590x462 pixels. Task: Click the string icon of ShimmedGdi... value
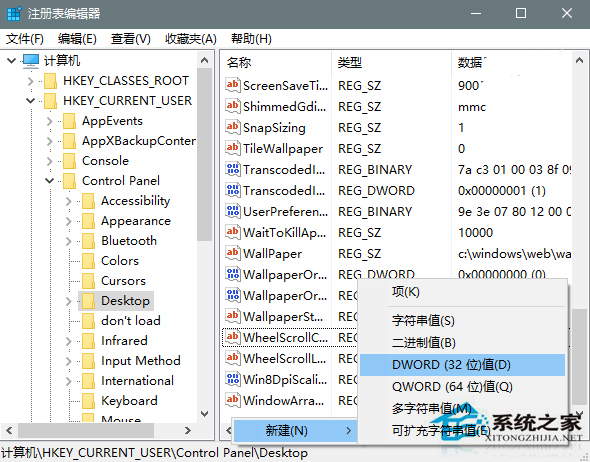tap(233, 106)
